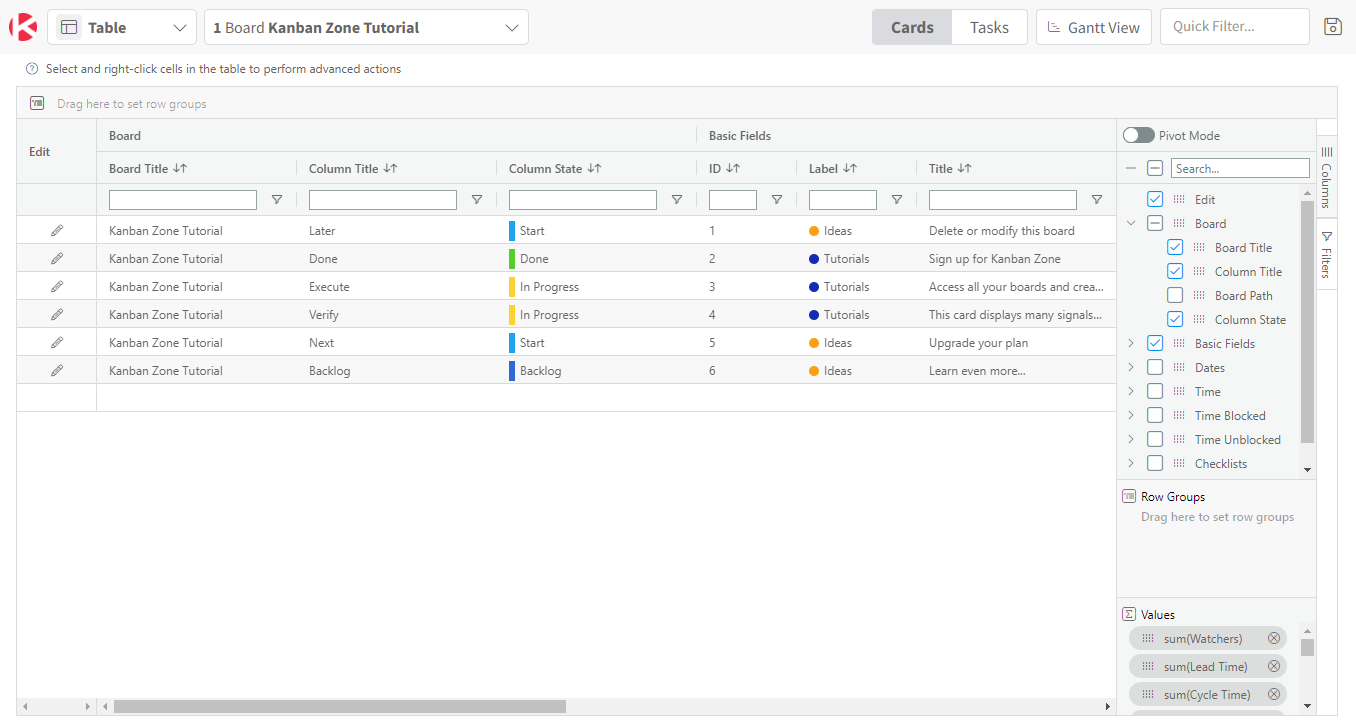1356x724 pixels.
Task: Collapse the Board group in columns panel
Action: tap(1131, 223)
